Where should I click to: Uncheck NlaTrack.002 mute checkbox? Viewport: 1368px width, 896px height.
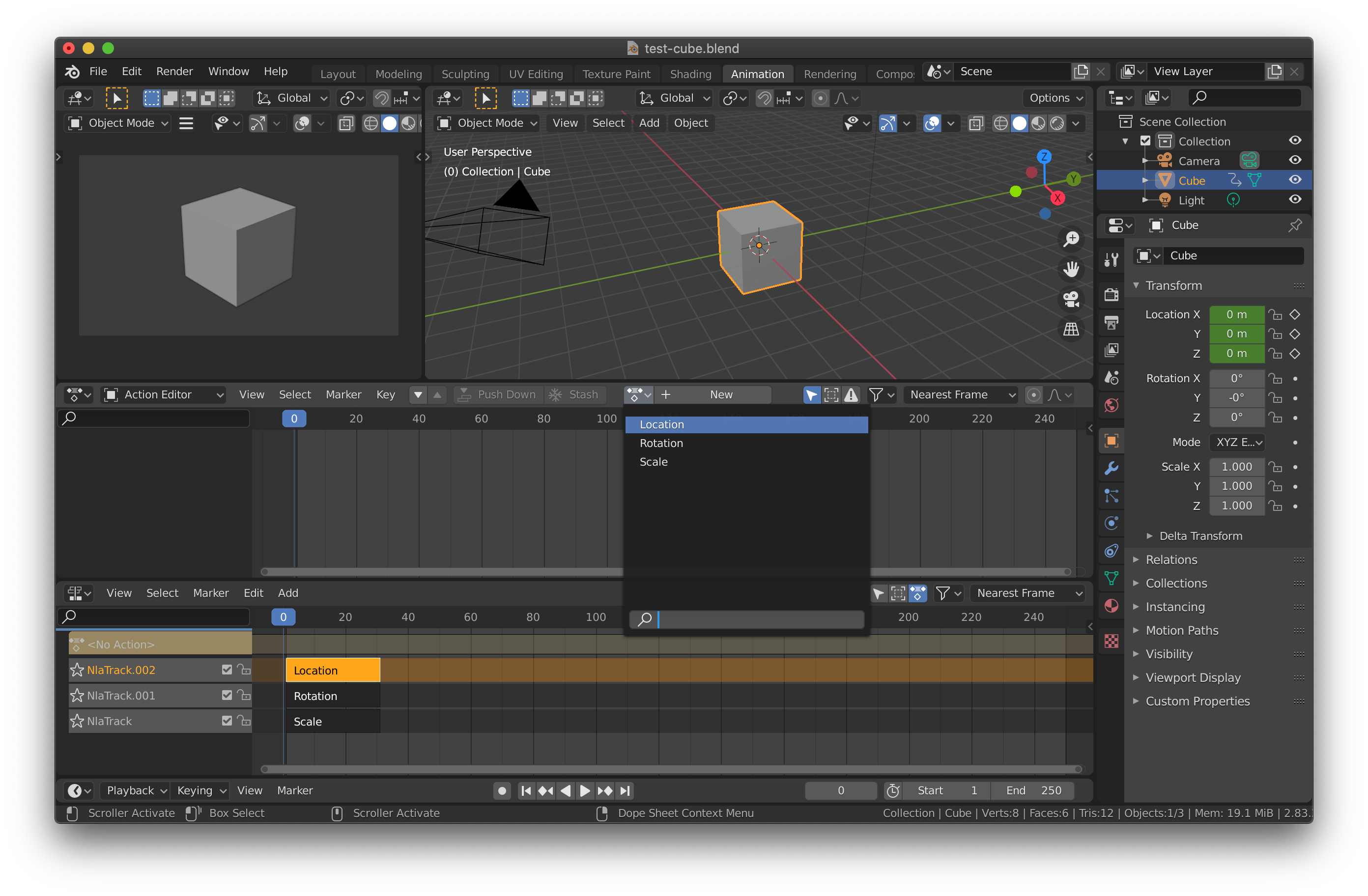point(227,670)
